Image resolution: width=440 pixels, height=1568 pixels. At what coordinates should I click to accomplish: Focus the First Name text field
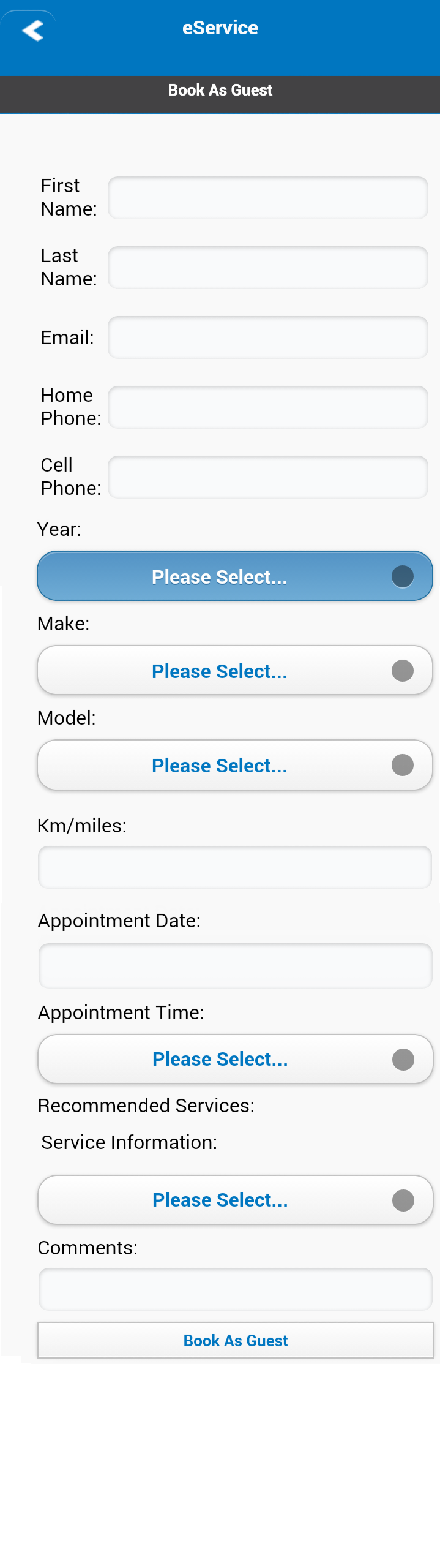(x=268, y=198)
